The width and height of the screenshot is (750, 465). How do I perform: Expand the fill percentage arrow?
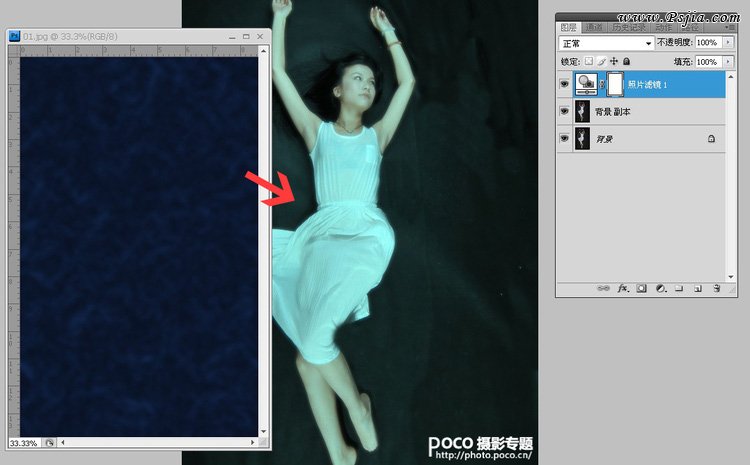[727, 62]
